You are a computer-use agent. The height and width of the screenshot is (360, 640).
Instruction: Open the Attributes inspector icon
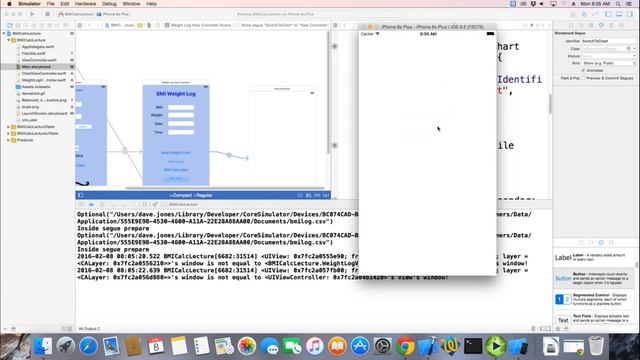point(601,25)
